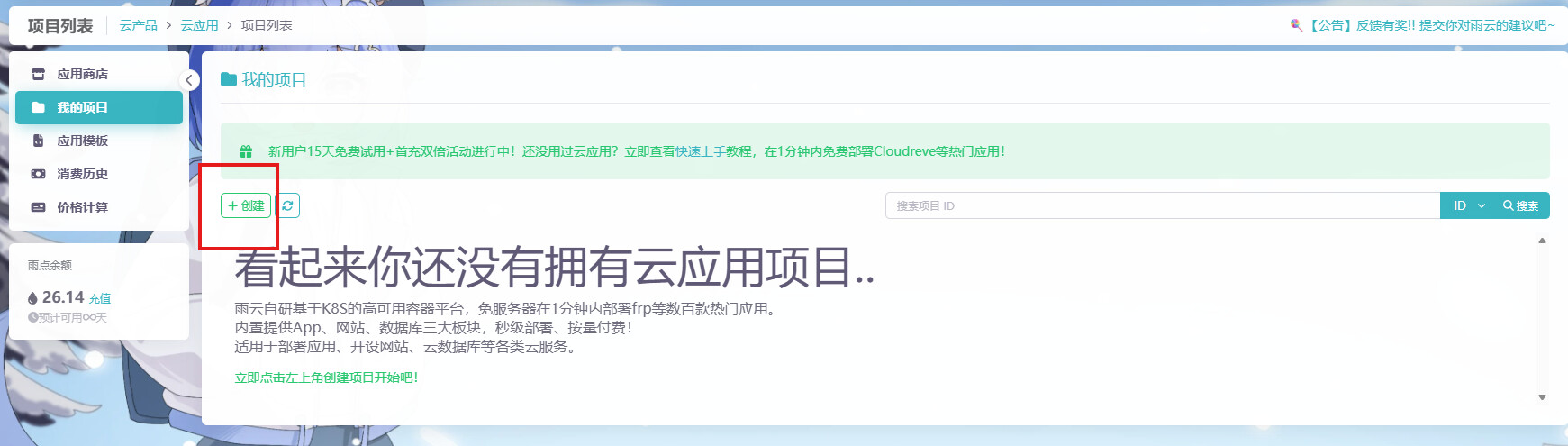
Task: Expand the ID search type dropdown
Action: tap(1468, 205)
